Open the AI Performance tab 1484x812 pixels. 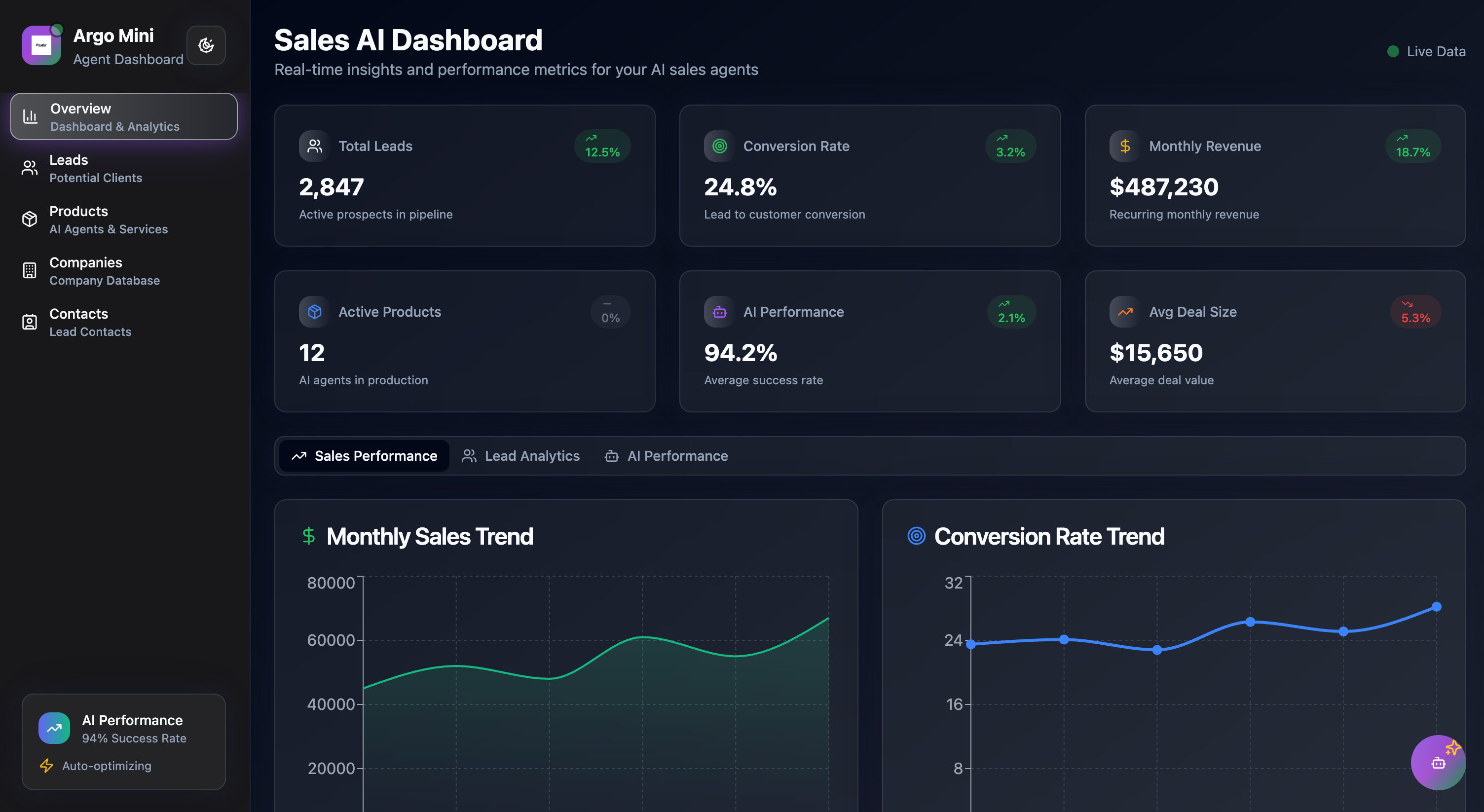(x=666, y=455)
